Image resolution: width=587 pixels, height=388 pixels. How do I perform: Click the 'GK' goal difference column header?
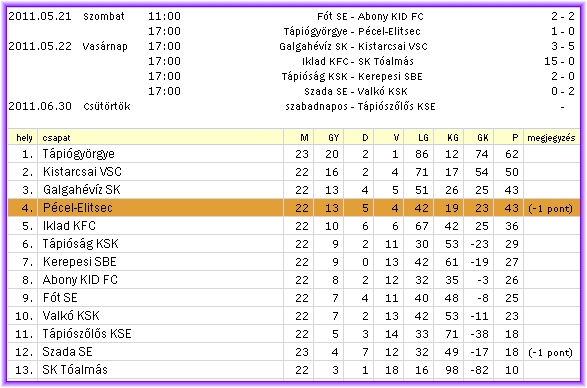tap(483, 137)
